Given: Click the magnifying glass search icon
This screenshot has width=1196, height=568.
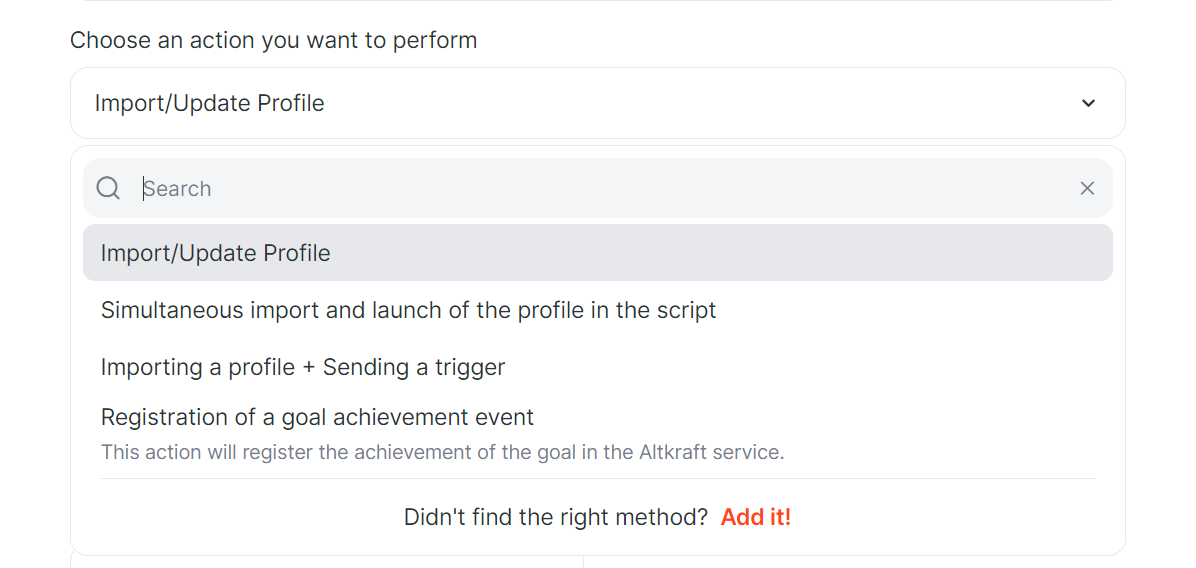Looking at the screenshot, I should pos(108,188).
